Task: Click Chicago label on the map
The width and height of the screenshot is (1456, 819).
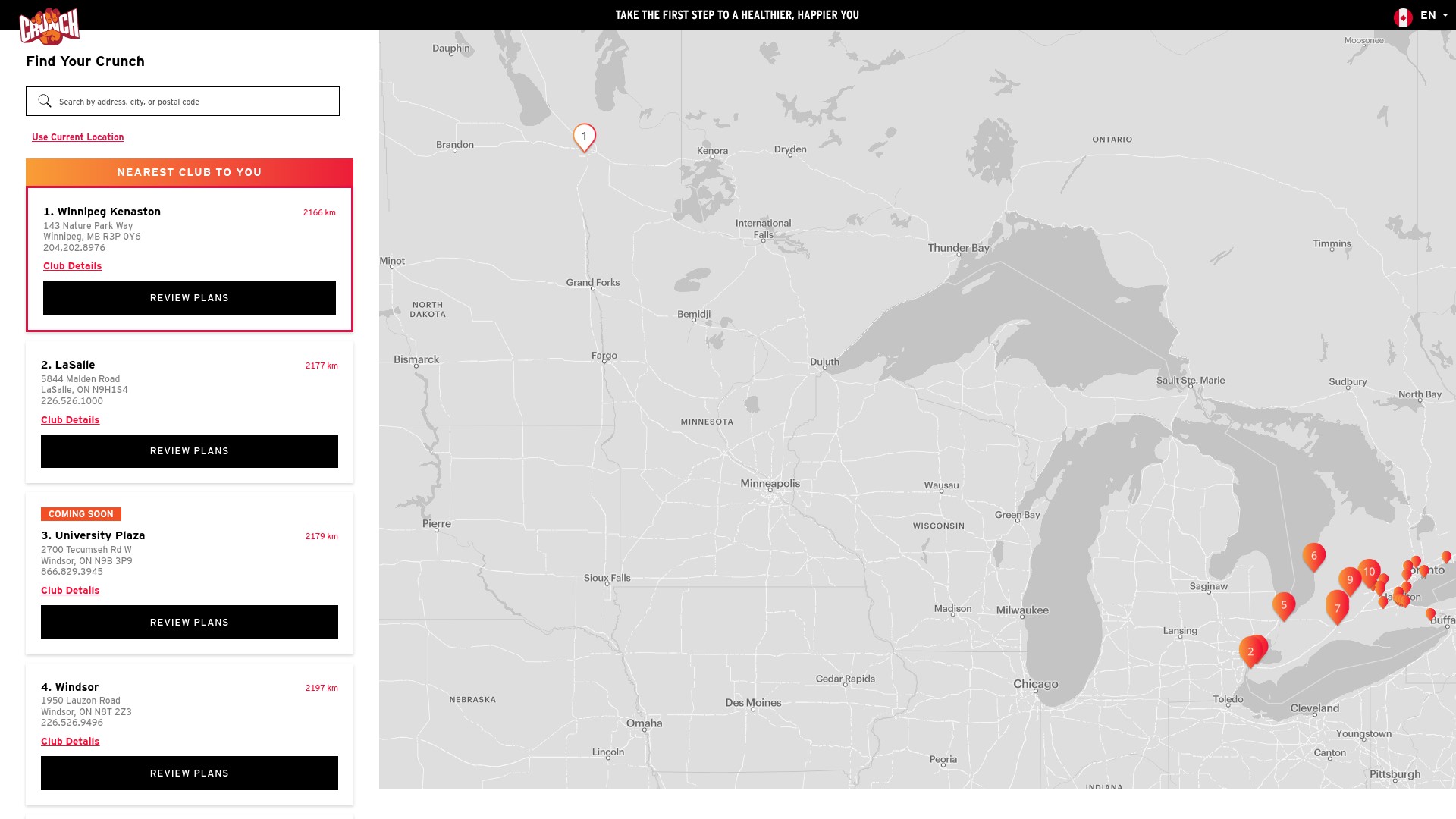Action: [1035, 684]
